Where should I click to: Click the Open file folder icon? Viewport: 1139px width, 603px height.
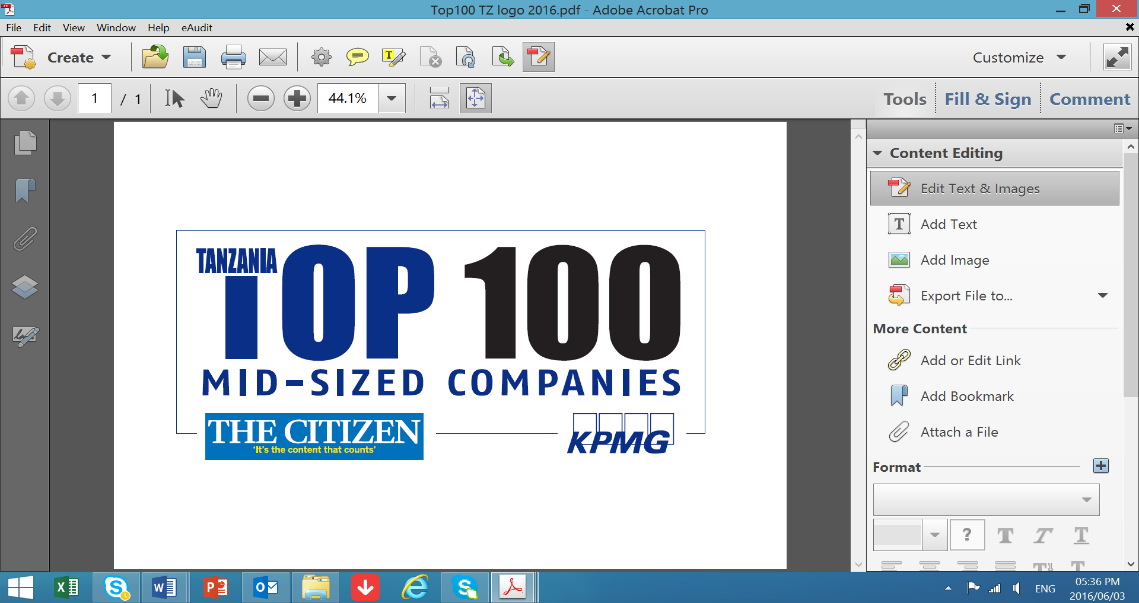coord(155,57)
